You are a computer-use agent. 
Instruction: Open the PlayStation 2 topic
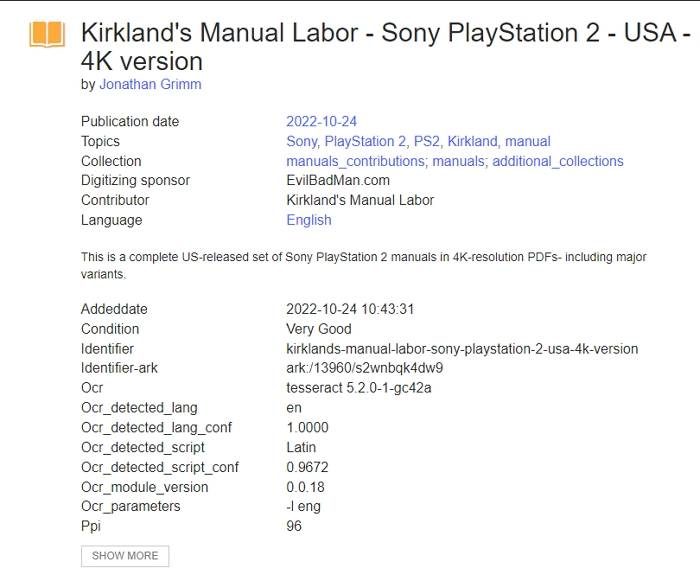365,142
